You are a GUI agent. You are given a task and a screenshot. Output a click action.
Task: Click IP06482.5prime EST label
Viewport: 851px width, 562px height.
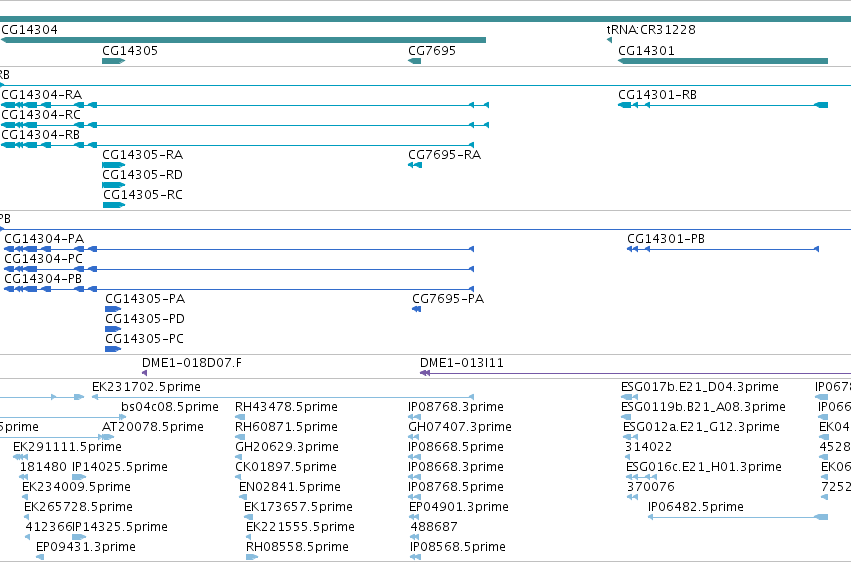(696, 507)
